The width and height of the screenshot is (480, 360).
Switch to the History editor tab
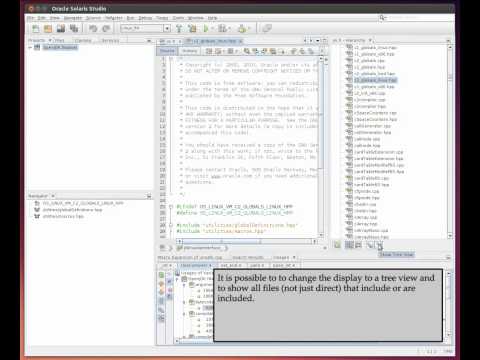click(x=189, y=51)
